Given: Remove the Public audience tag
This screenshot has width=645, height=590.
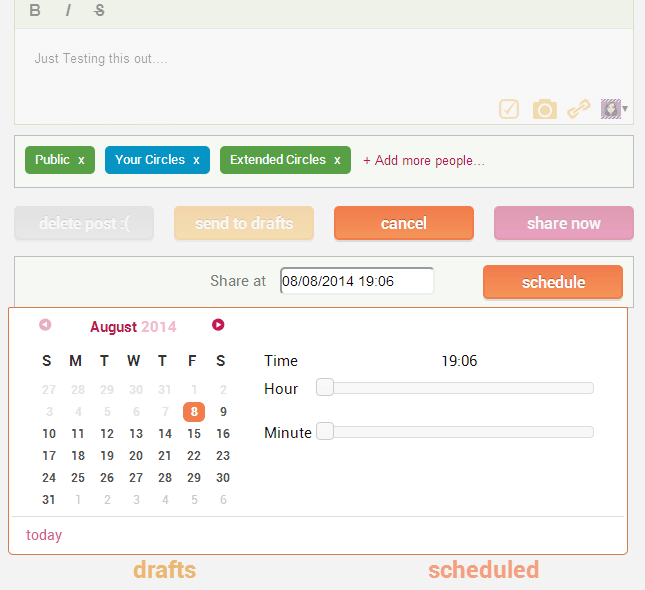Looking at the screenshot, I should coord(81,160).
